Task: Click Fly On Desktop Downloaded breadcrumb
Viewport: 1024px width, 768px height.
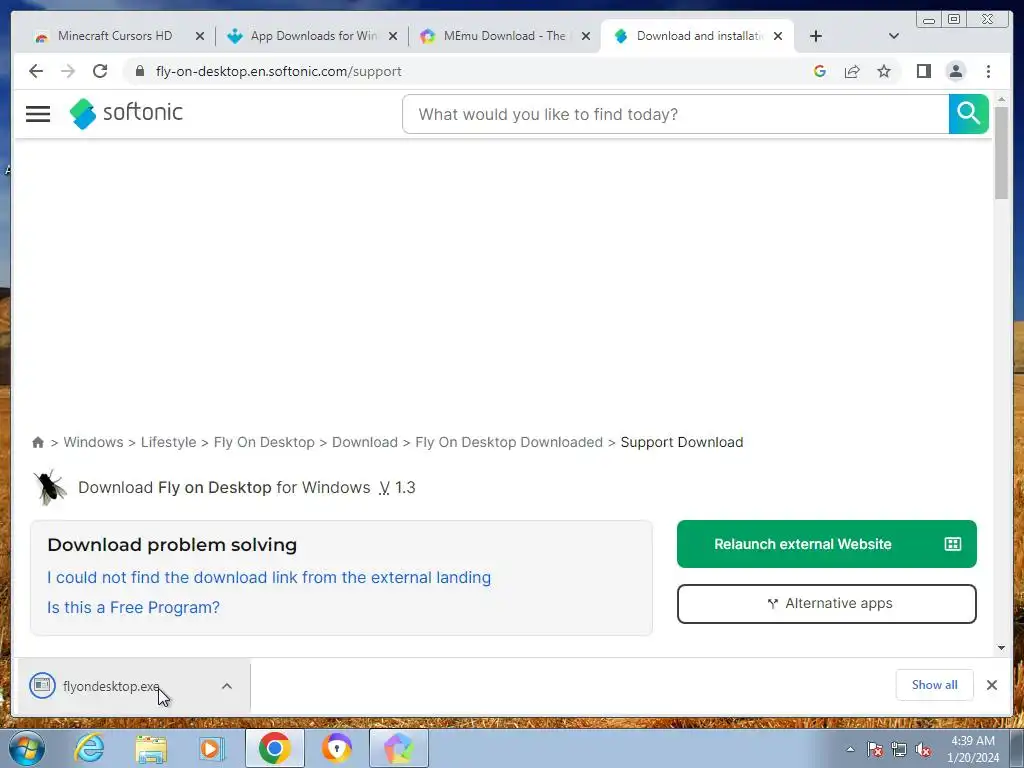Action: click(x=509, y=442)
